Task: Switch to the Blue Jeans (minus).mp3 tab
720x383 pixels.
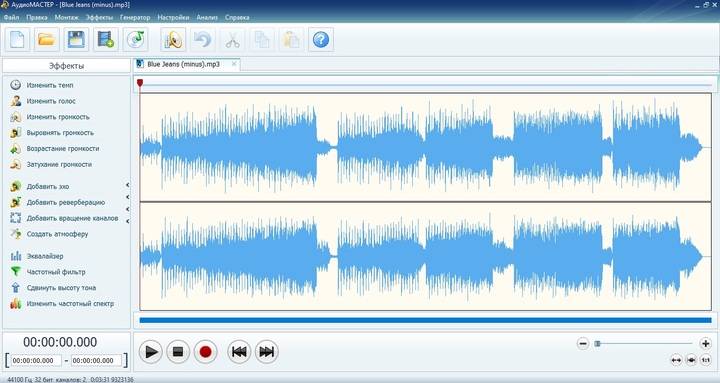Action: coord(183,64)
